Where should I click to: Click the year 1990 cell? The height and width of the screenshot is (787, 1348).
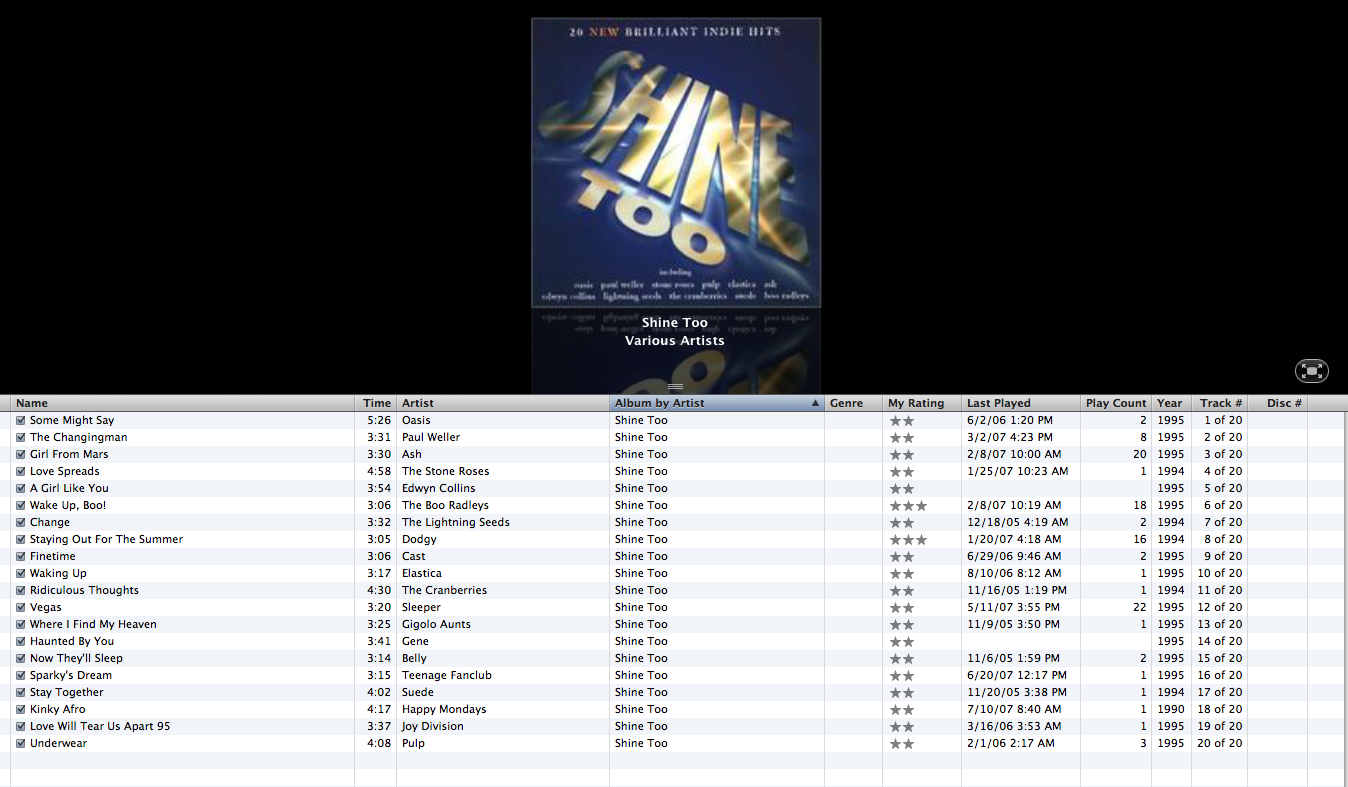(x=1171, y=709)
